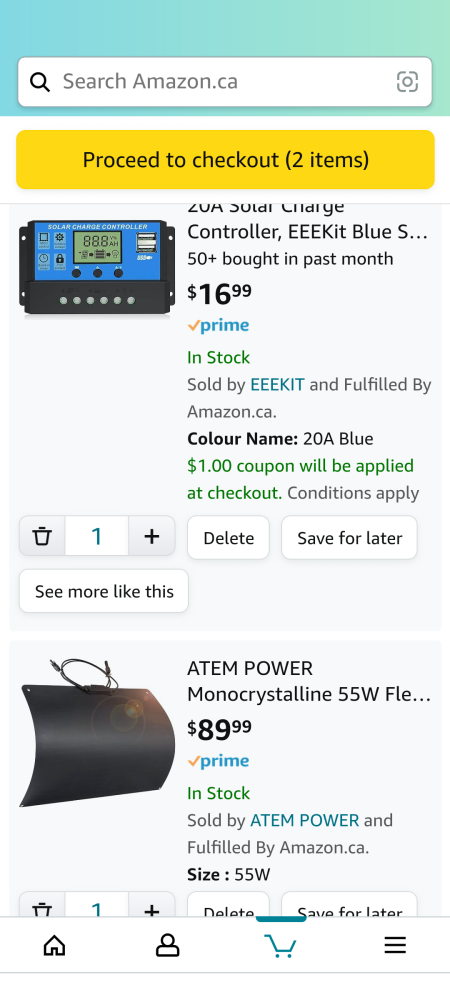Tap the camera scan icon in search bar
This screenshot has width=450, height=1000.
click(407, 82)
